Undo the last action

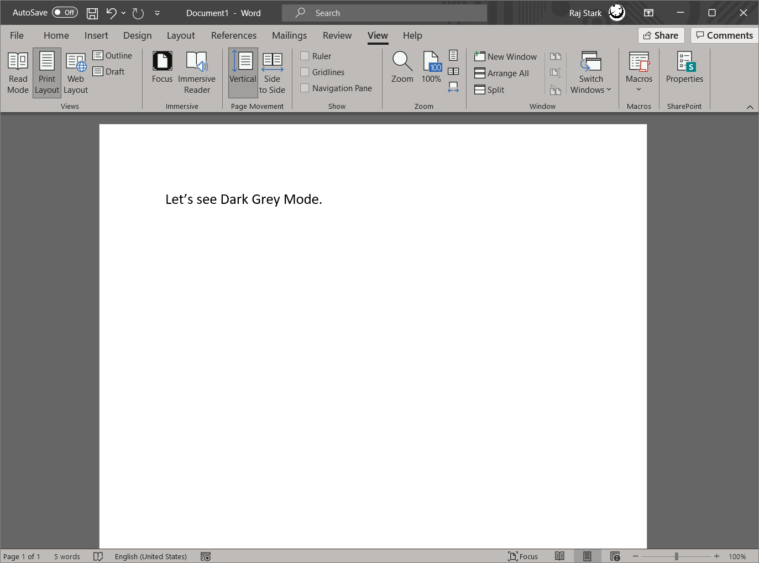coord(111,13)
